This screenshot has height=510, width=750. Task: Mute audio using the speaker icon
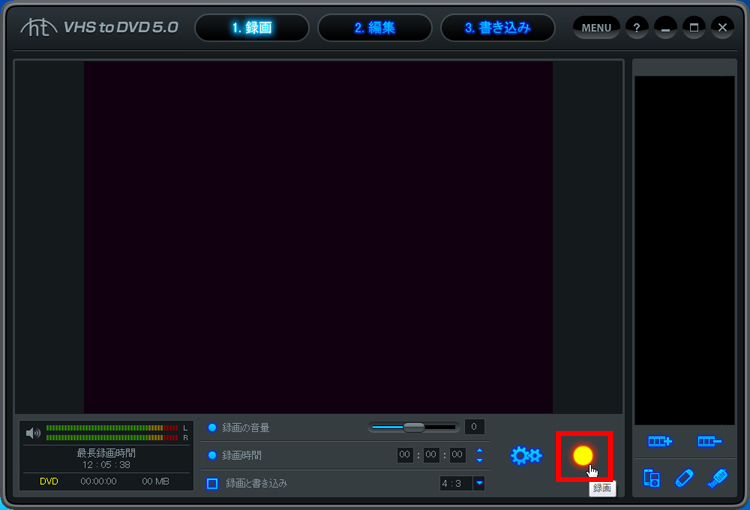point(33,433)
